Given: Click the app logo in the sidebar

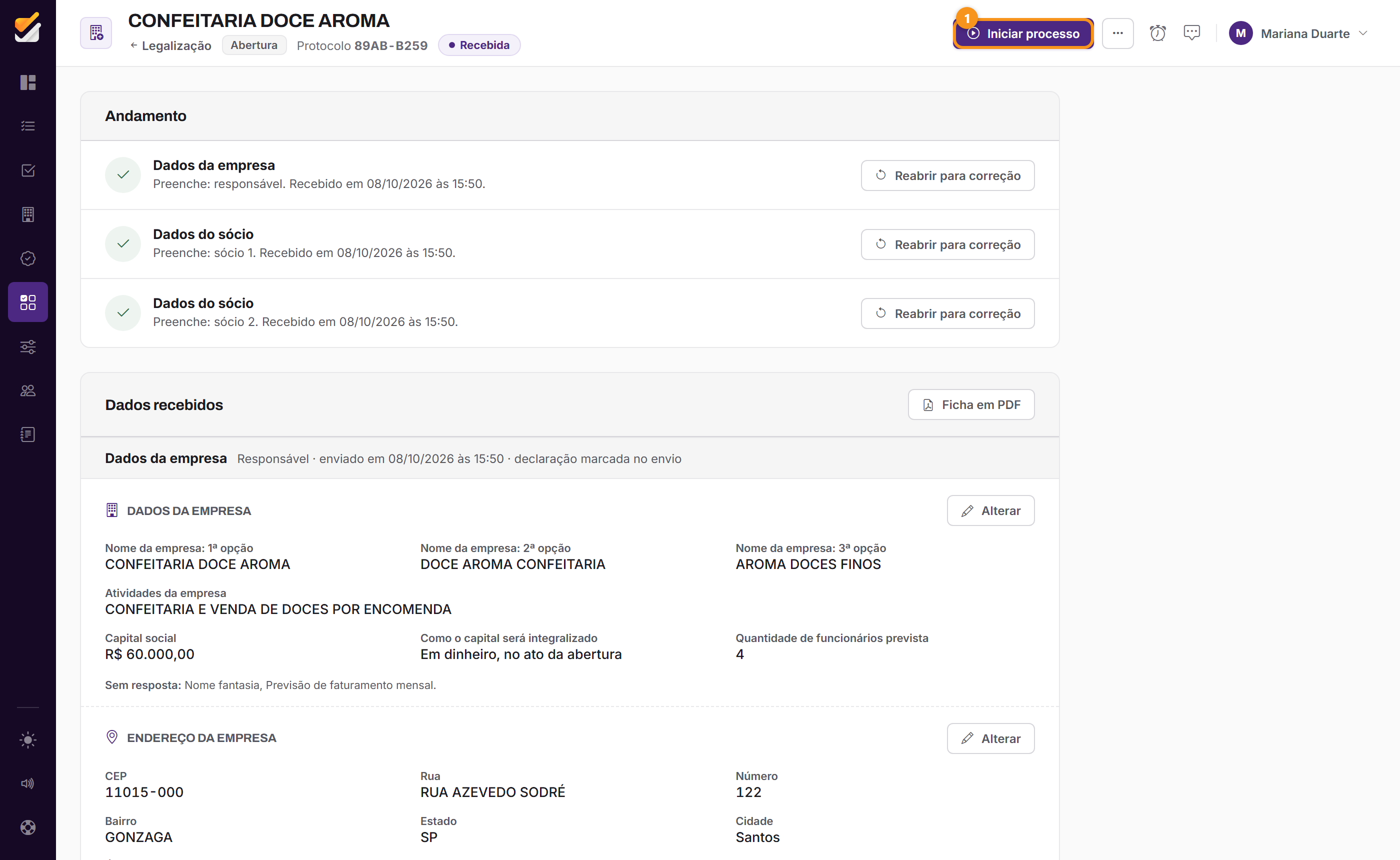Looking at the screenshot, I should coord(28,26).
